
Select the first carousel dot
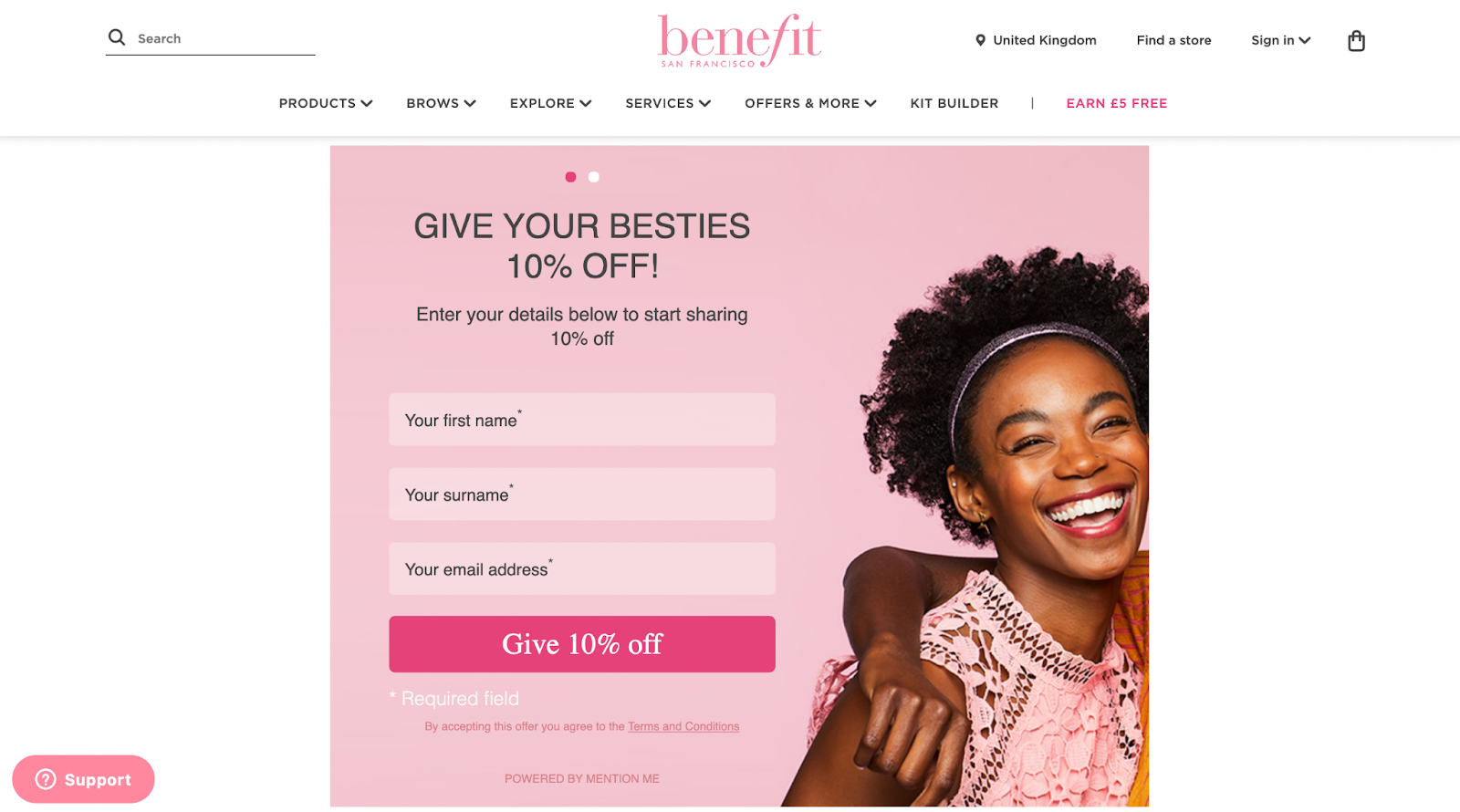coord(570,177)
